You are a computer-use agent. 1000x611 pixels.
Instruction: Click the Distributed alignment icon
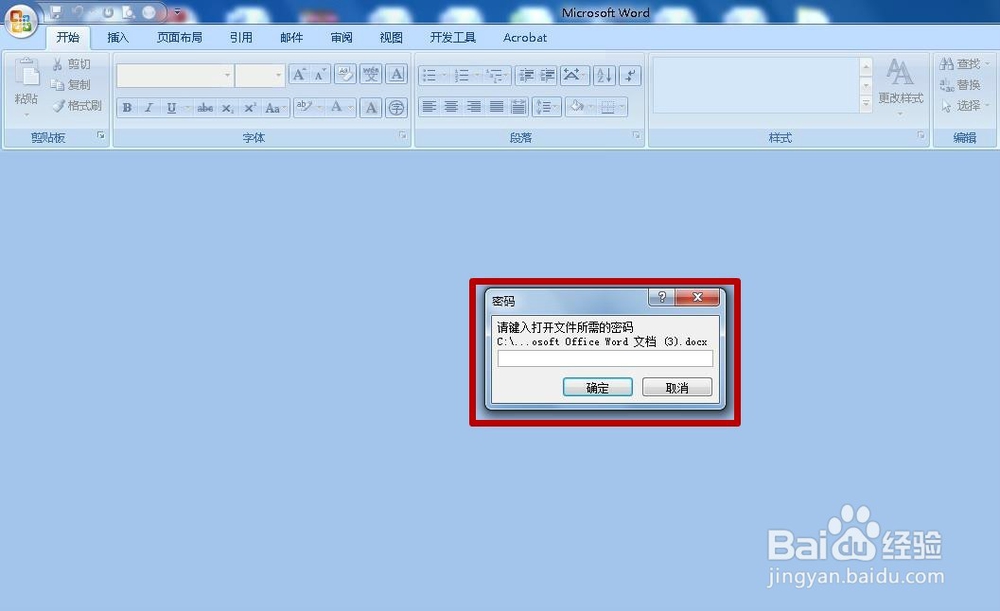pos(518,107)
